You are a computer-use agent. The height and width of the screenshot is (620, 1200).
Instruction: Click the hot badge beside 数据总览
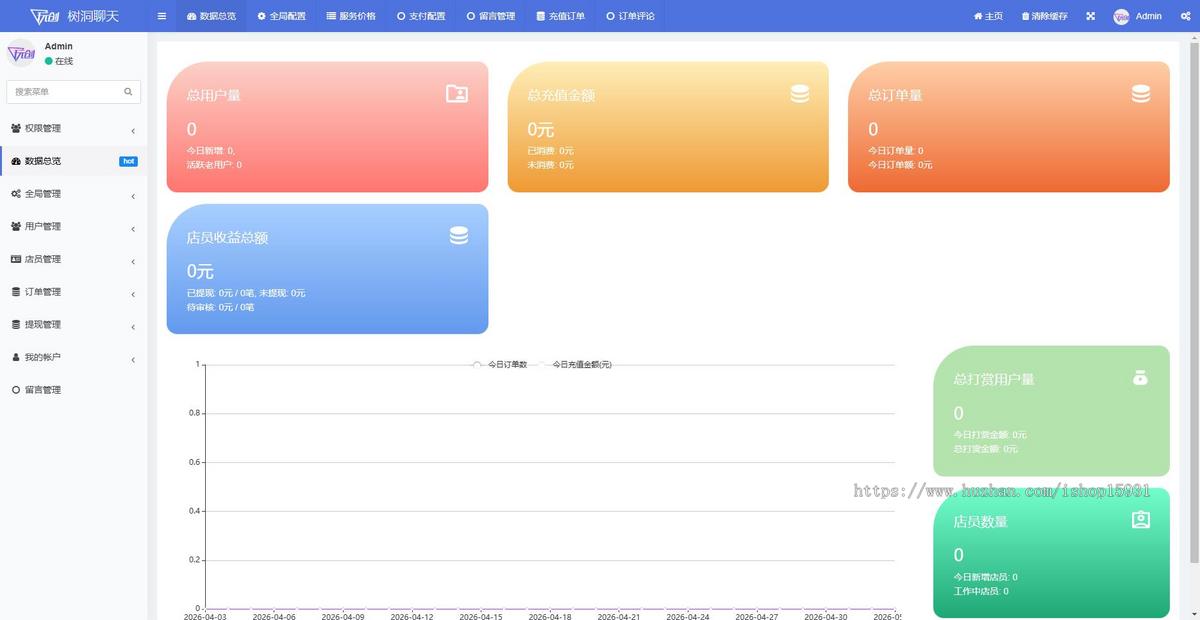(x=128, y=161)
